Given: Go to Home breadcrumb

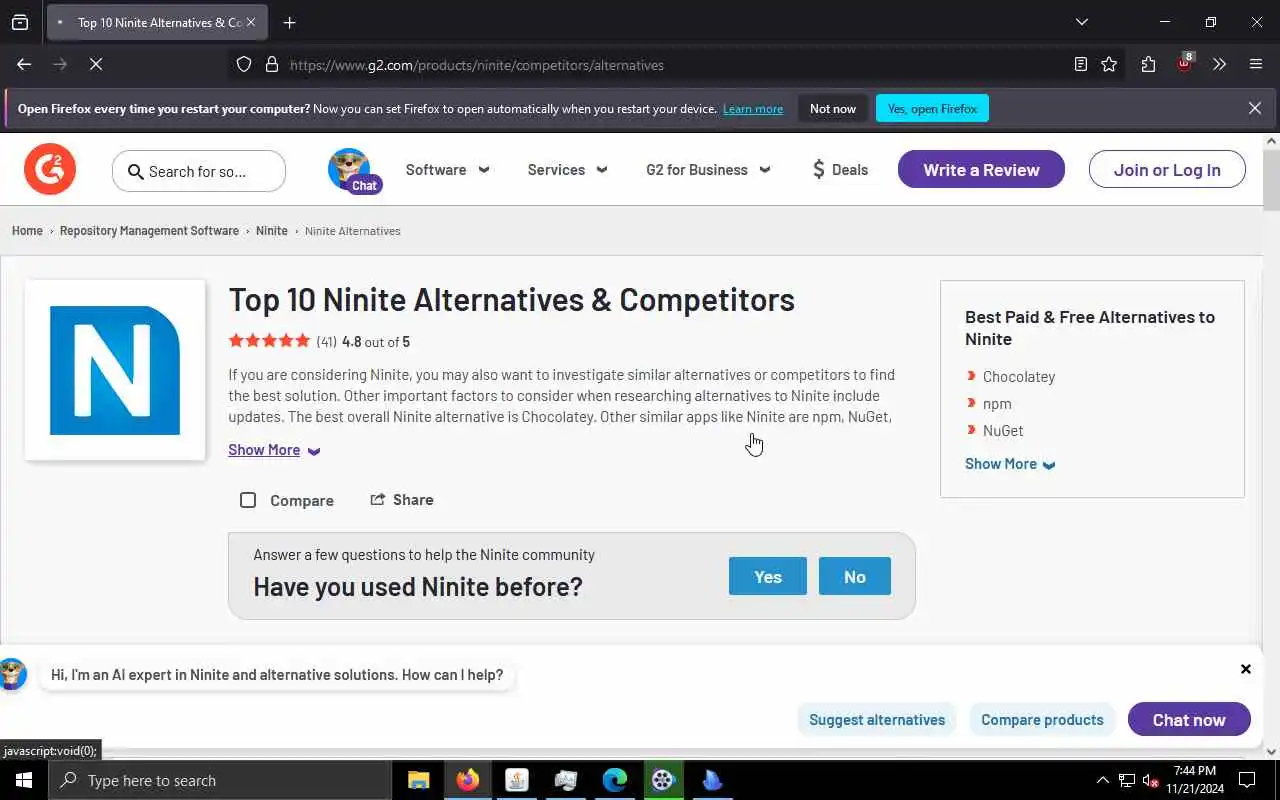Looking at the screenshot, I should tap(27, 231).
